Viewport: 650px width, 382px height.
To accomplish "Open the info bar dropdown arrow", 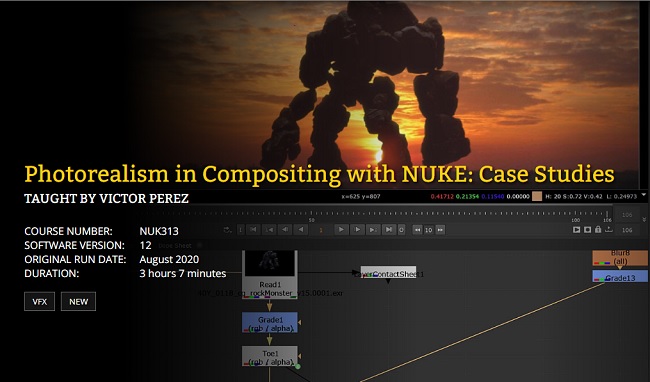I will point(644,194).
